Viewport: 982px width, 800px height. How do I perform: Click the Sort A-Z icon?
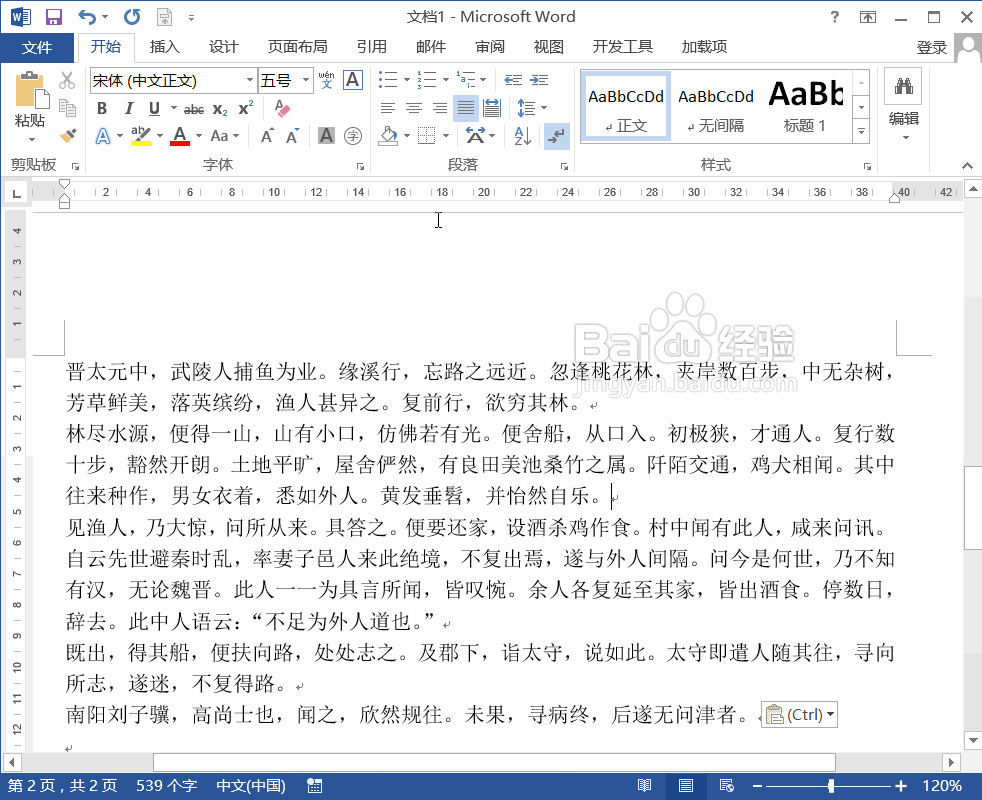(522, 136)
